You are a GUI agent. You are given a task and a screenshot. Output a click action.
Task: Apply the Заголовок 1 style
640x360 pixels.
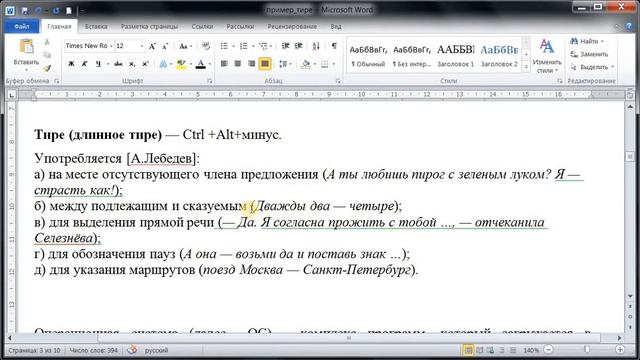pos(456,56)
